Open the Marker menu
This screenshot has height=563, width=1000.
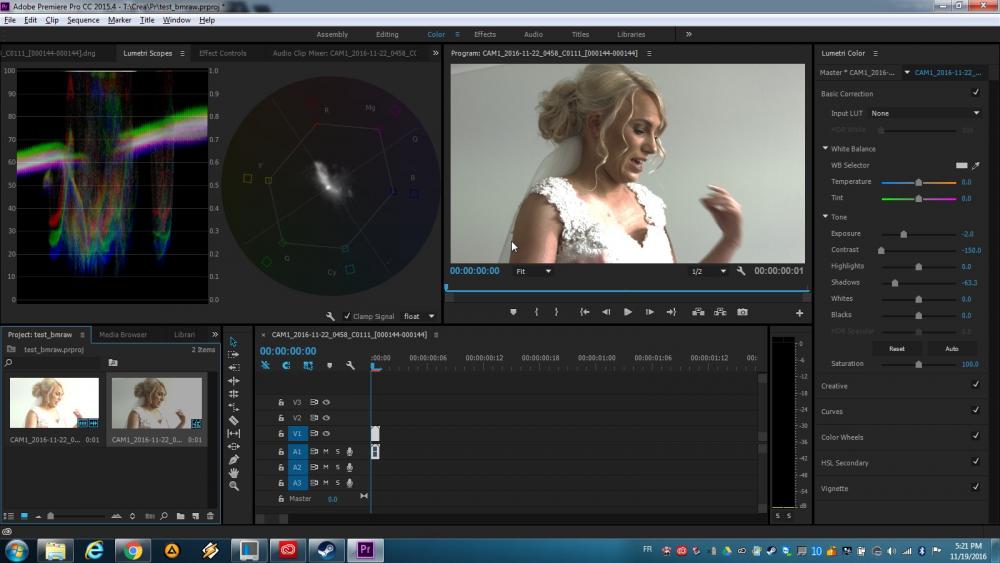tap(119, 20)
